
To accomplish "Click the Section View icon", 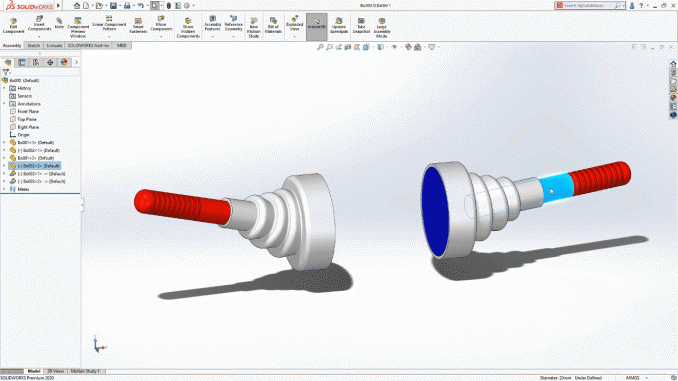I will (348, 47).
